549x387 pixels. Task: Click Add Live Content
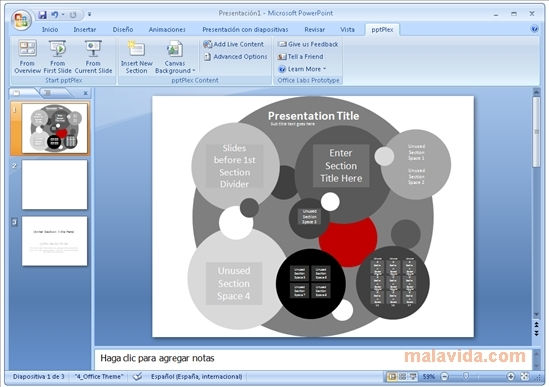pyautogui.click(x=234, y=44)
